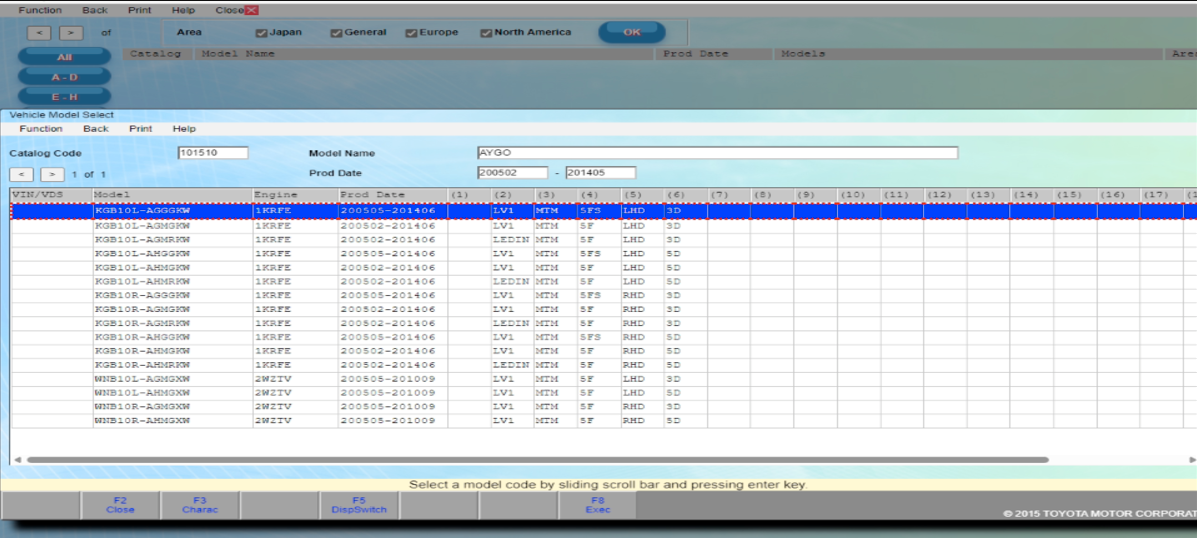Uncheck the Europe area checkbox
This screenshot has height=538, width=1197.
[411, 33]
